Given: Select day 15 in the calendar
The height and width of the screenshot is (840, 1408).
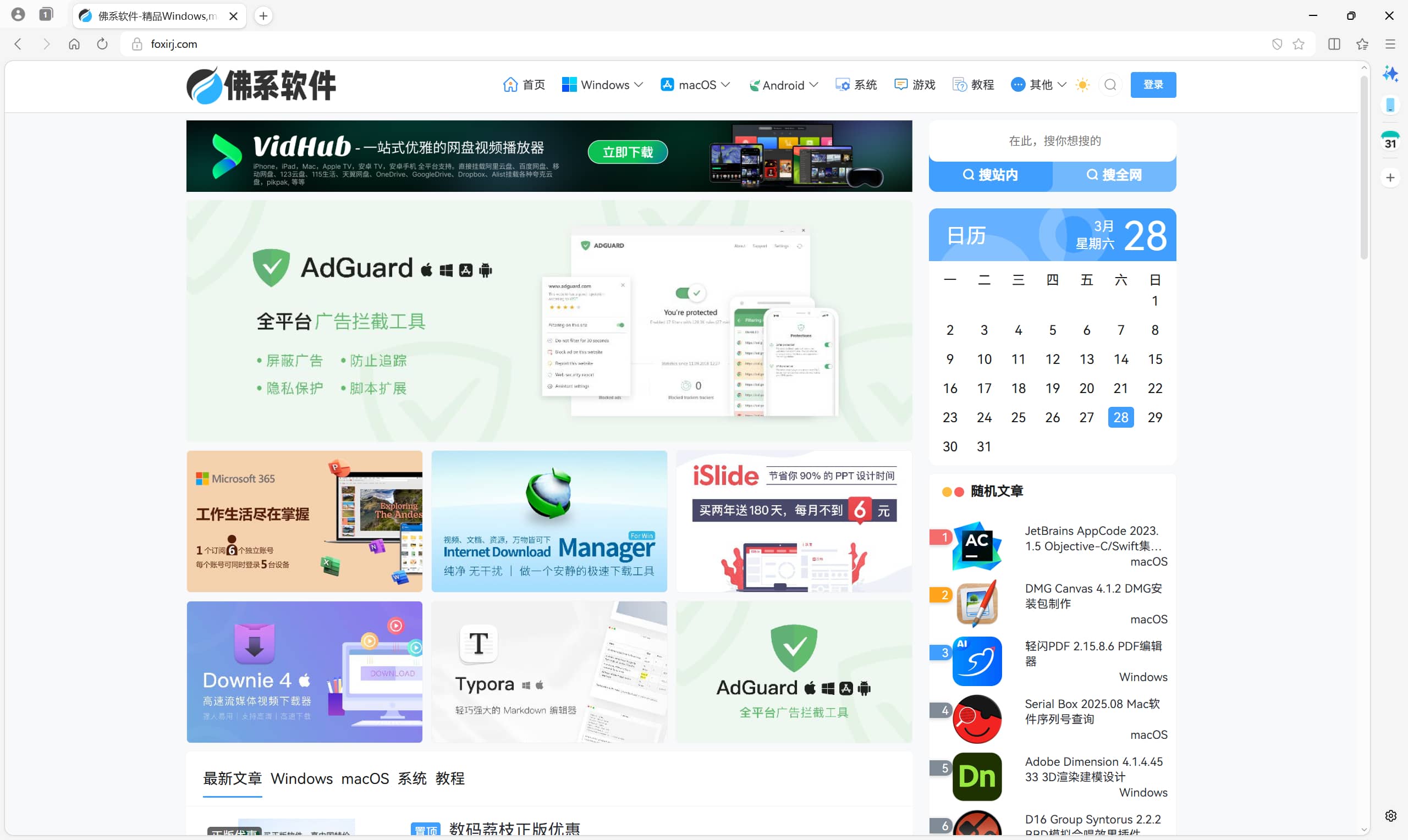Looking at the screenshot, I should coord(1155,359).
